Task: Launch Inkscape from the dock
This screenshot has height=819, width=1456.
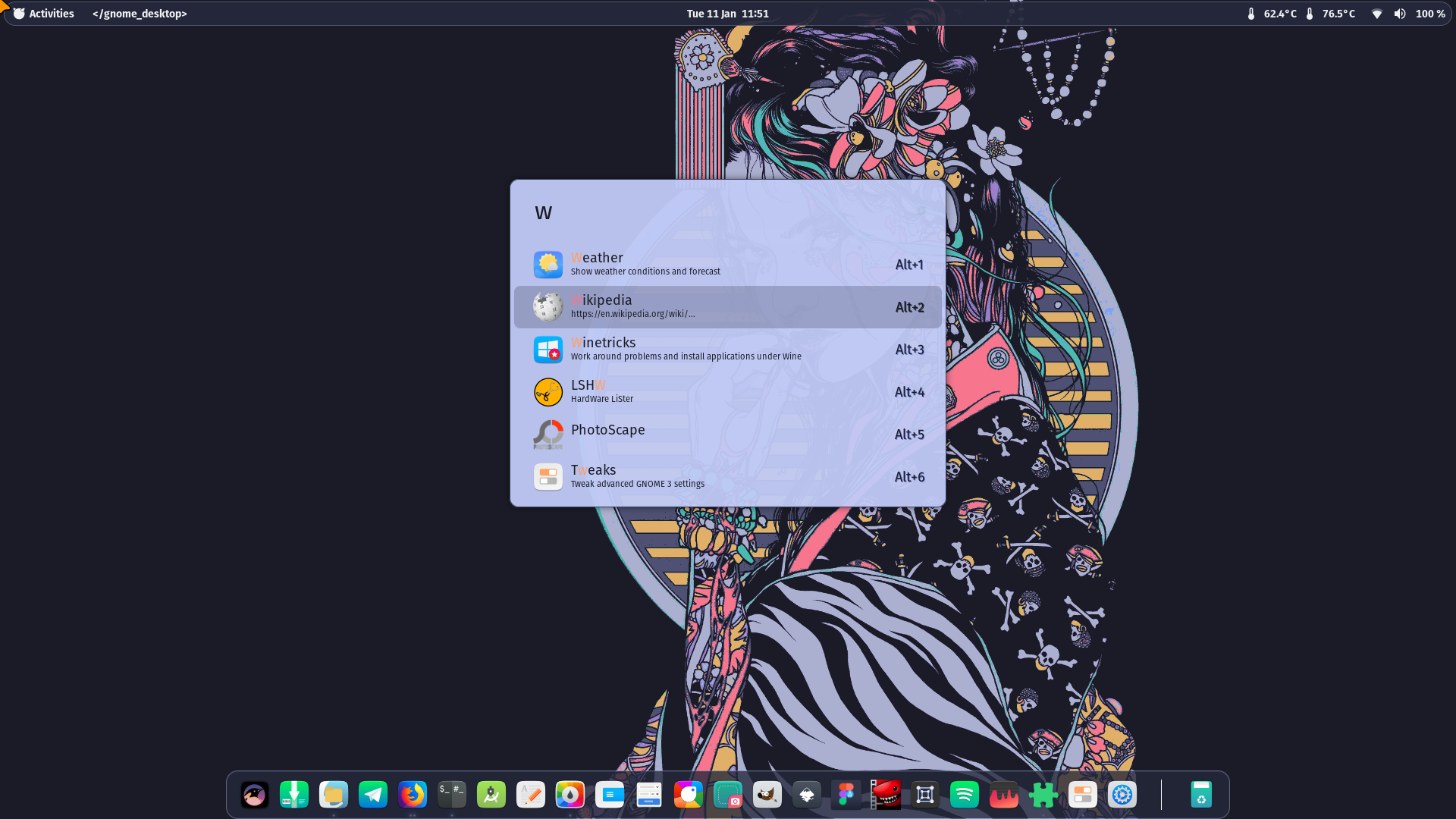Action: (807, 795)
